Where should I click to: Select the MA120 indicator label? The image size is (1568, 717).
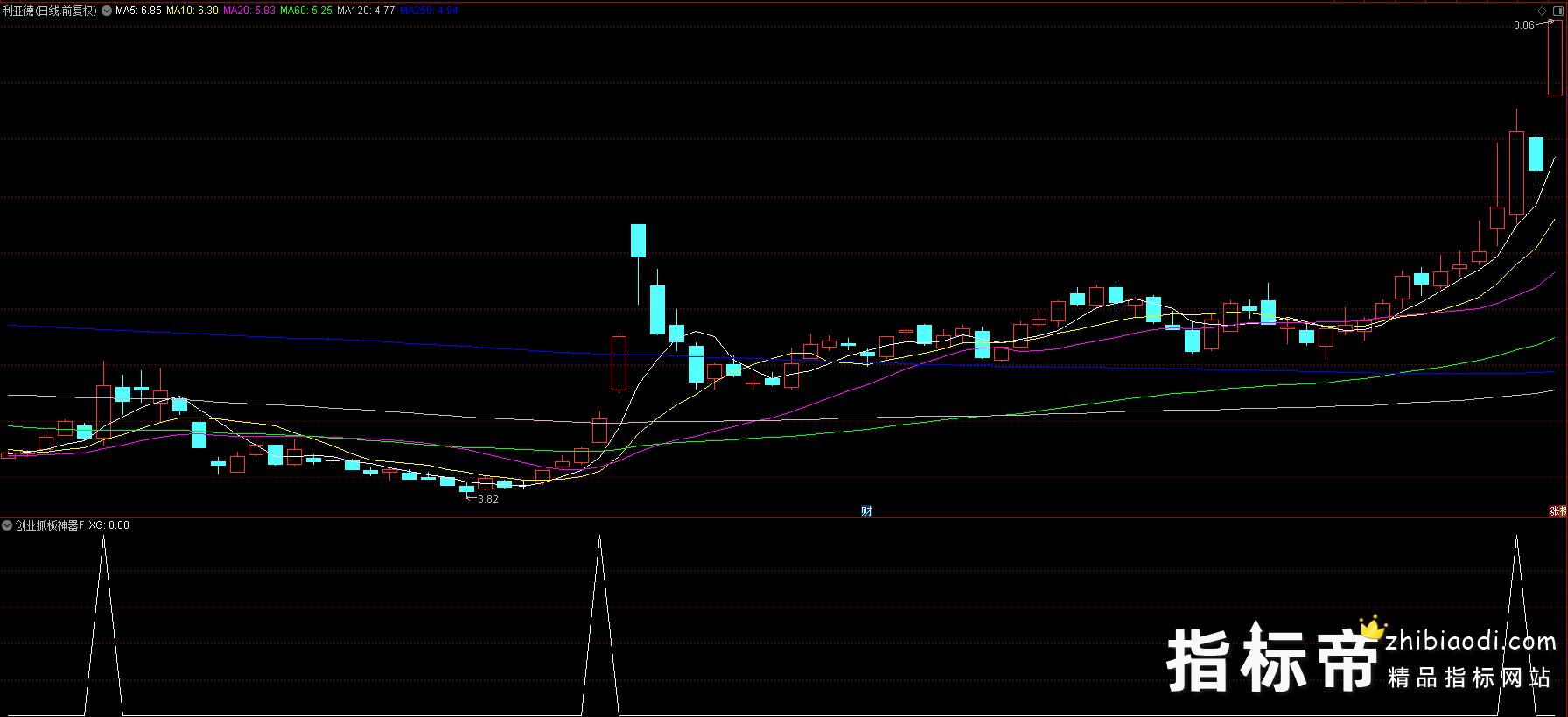[x=366, y=11]
